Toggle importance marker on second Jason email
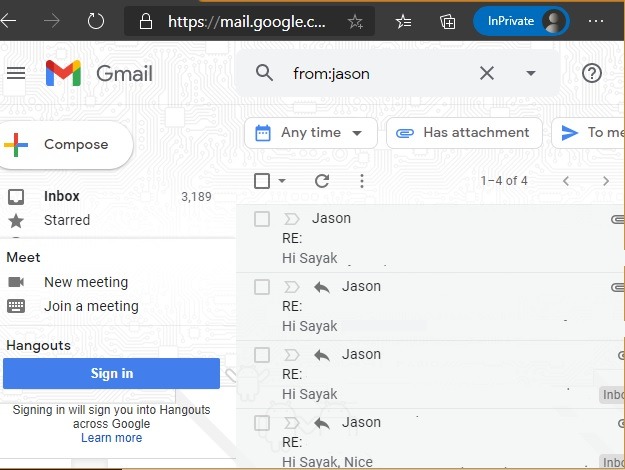This screenshot has height=470, width=625. coord(291,287)
